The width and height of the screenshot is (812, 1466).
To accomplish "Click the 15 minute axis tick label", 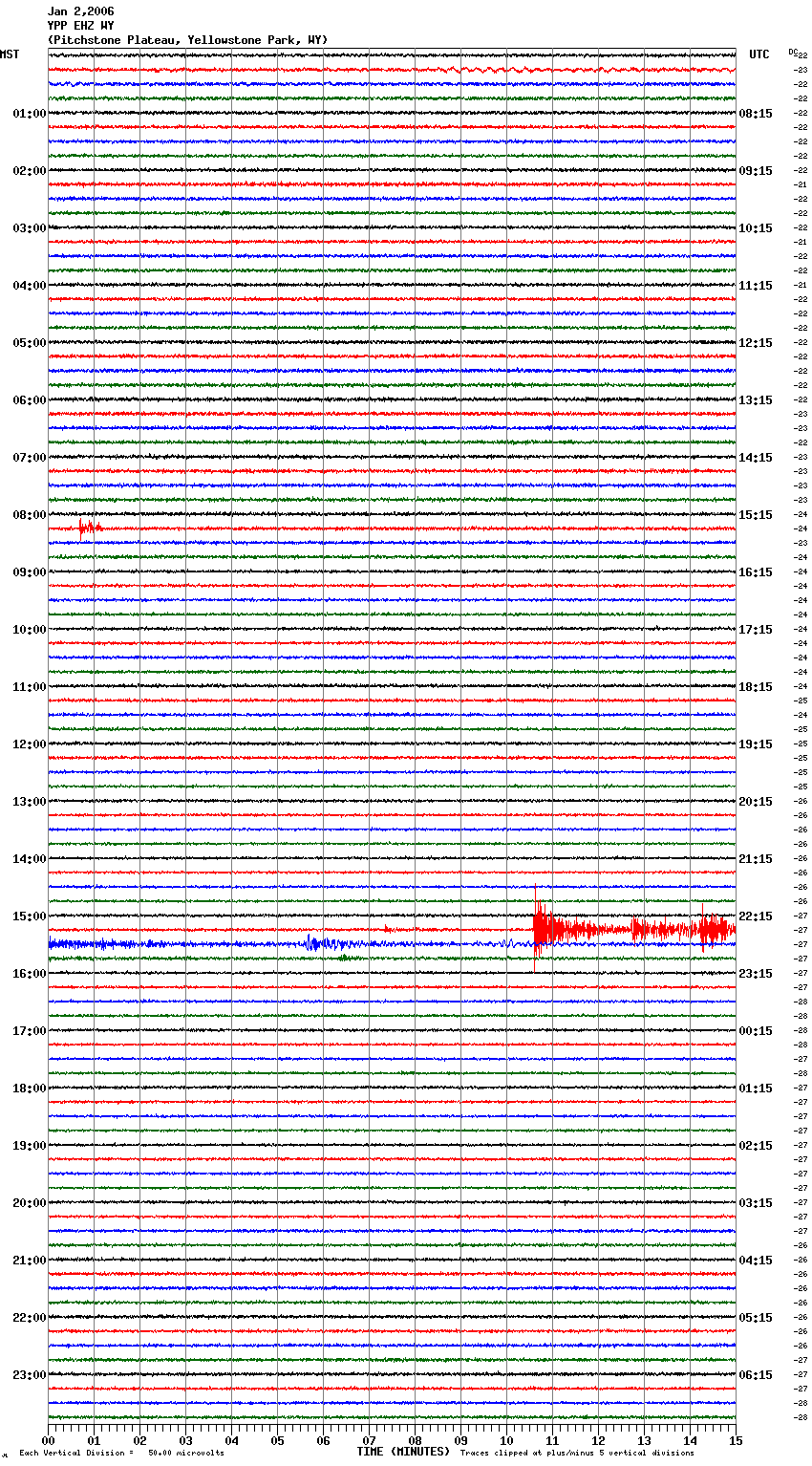I will (734, 1440).
